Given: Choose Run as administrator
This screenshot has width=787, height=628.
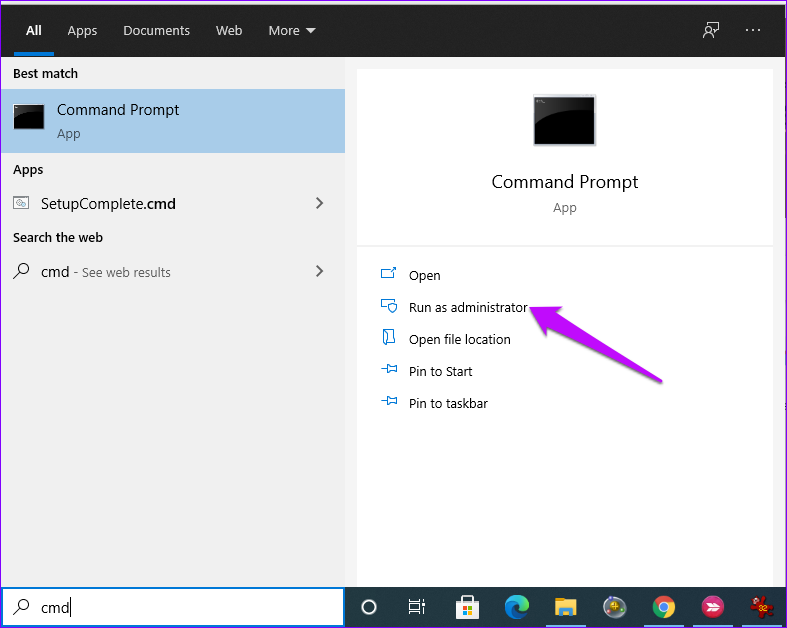Looking at the screenshot, I should pos(468,307).
